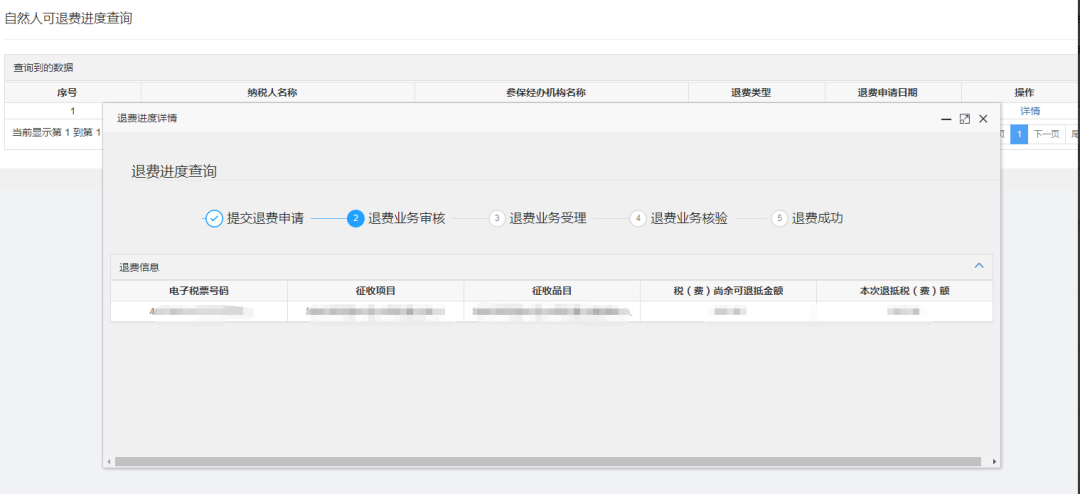Select the 征收项目 column header
The height and width of the screenshot is (494, 1080).
tap(375, 291)
